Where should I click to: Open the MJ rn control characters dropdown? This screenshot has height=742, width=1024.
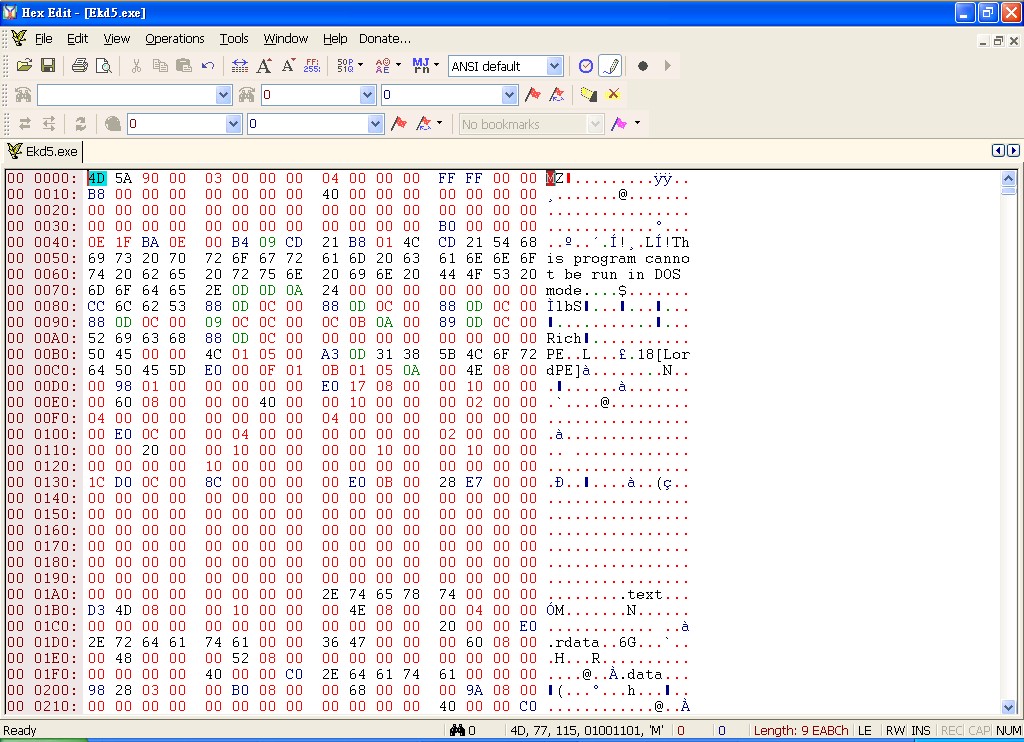[x=436, y=65]
